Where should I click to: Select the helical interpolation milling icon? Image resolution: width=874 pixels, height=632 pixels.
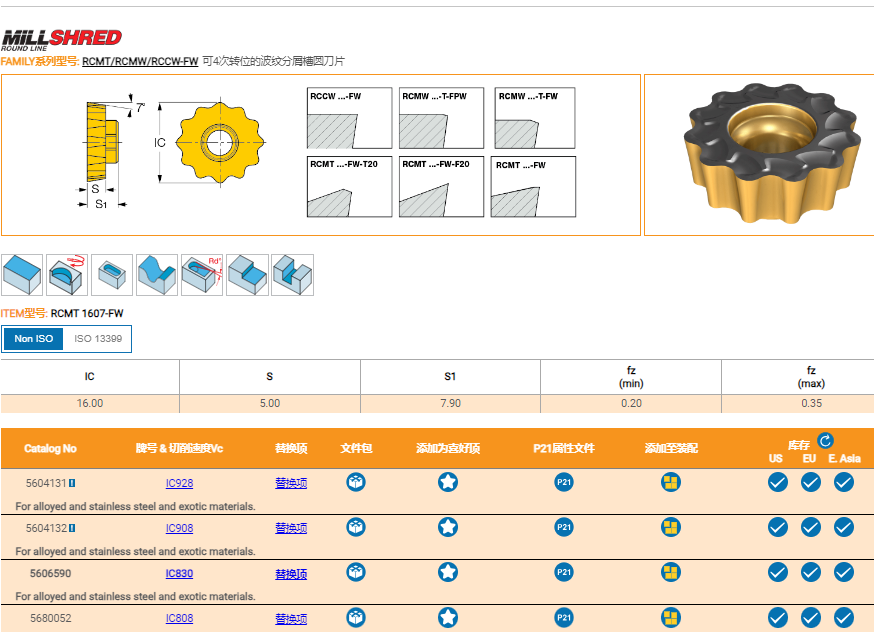(x=67, y=274)
